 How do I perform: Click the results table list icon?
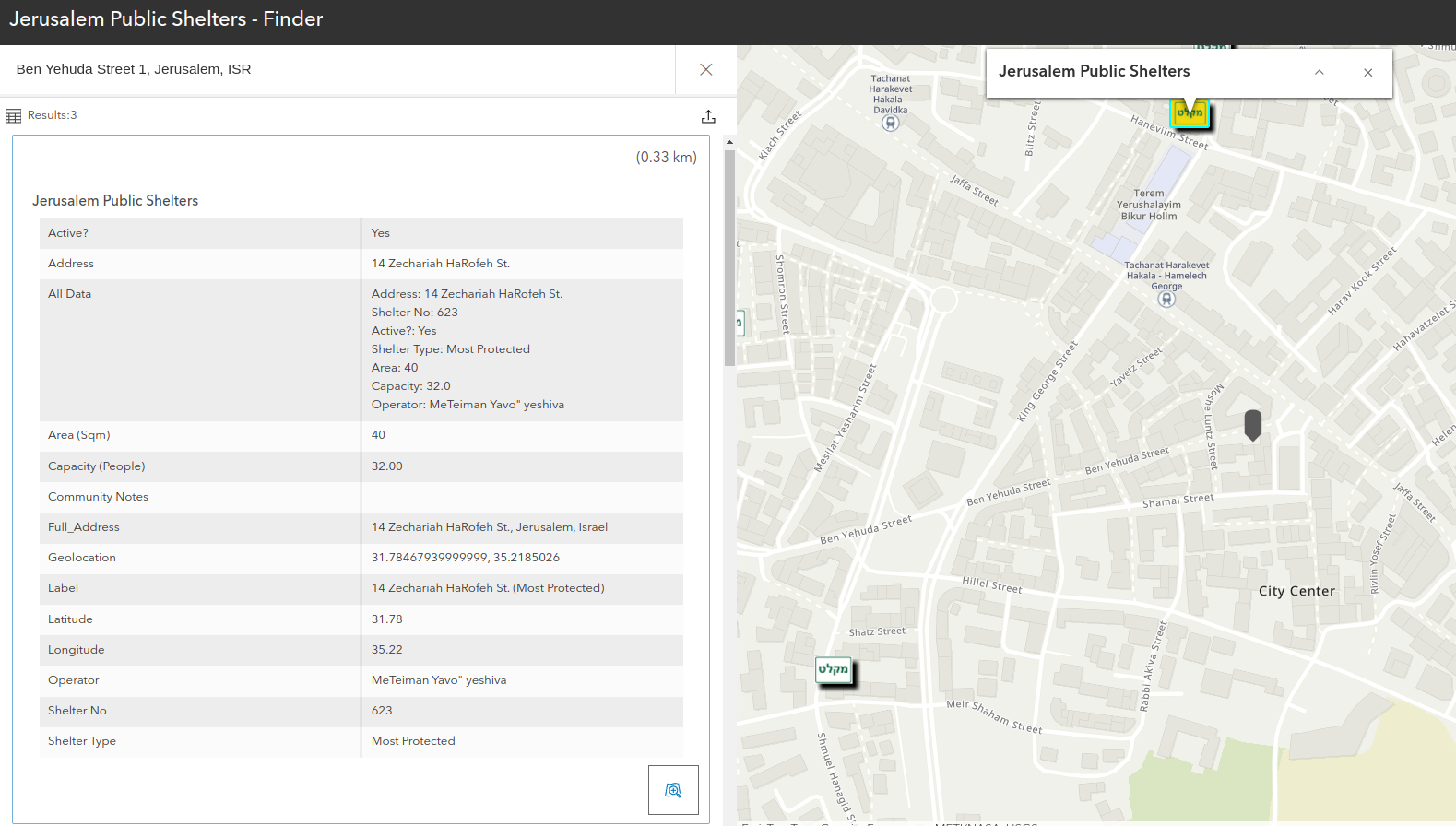(13, 116)
